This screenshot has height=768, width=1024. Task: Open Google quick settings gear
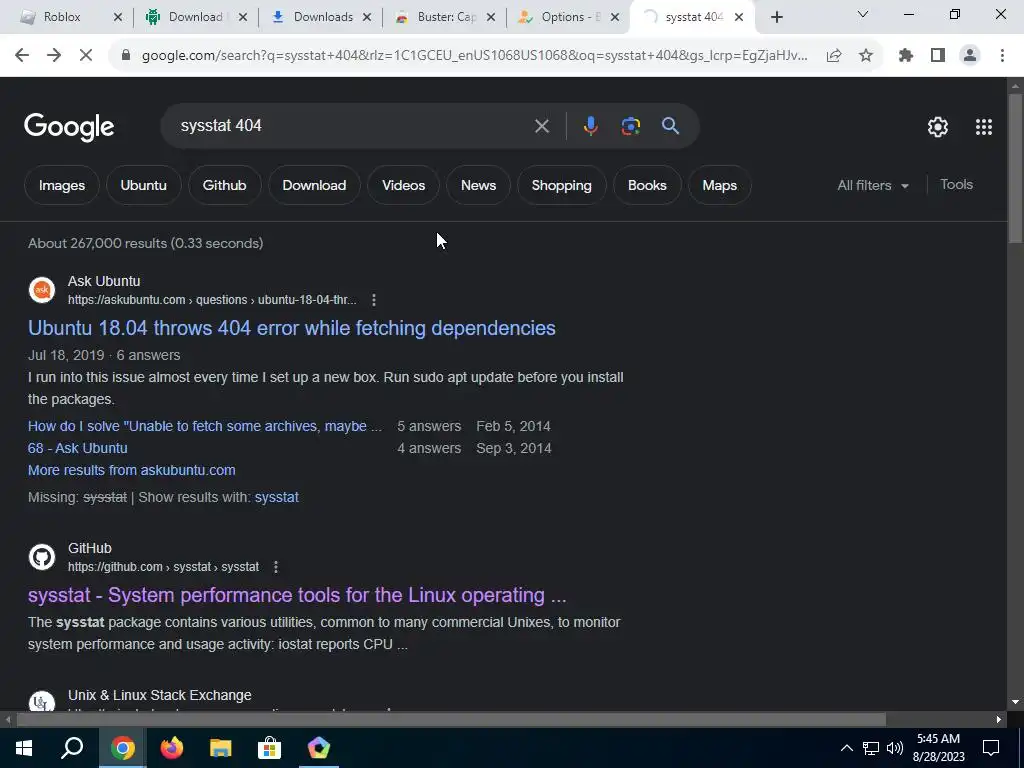938,127
